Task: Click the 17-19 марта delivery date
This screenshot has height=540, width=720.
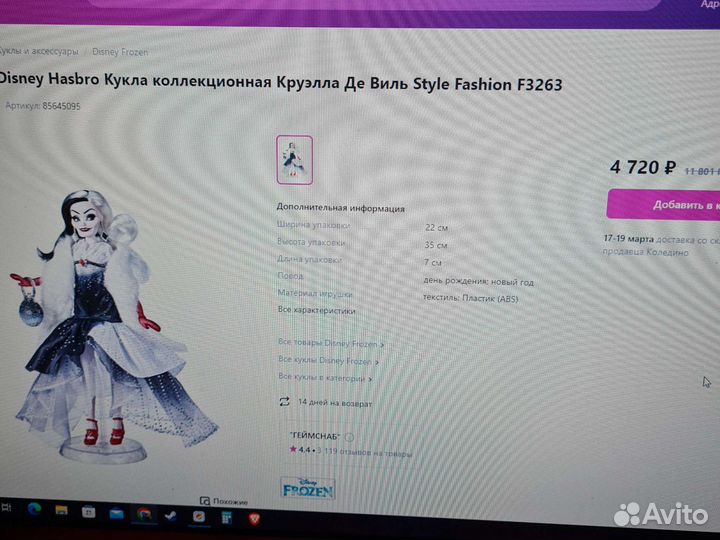Action: (x=629, y=239)
